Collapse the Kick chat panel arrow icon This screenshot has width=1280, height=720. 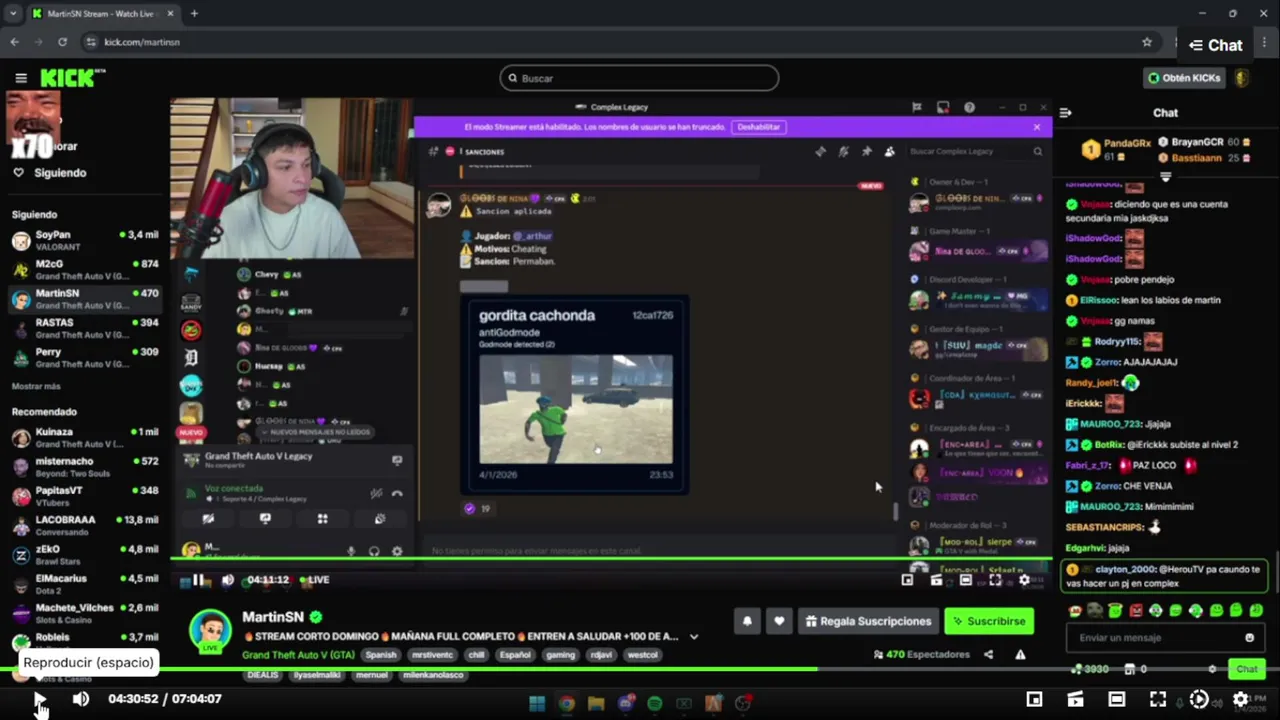click(1065, 113)
